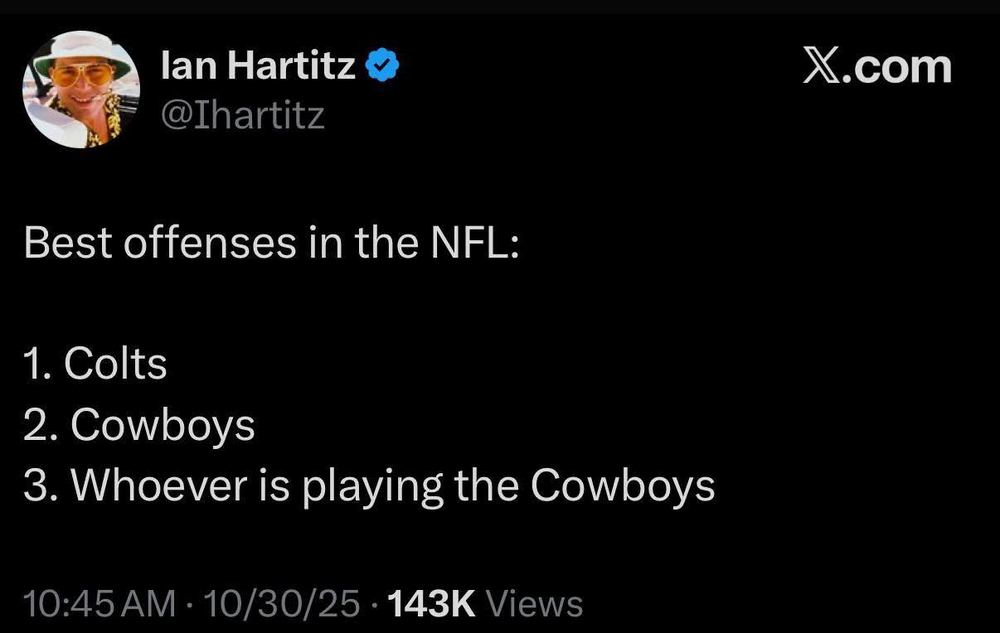Image resolution: width=1000 pixels, height=633 pixels.
Task: Click the "Best offenses in the NFL:" heading line
Action: (270, 244)
